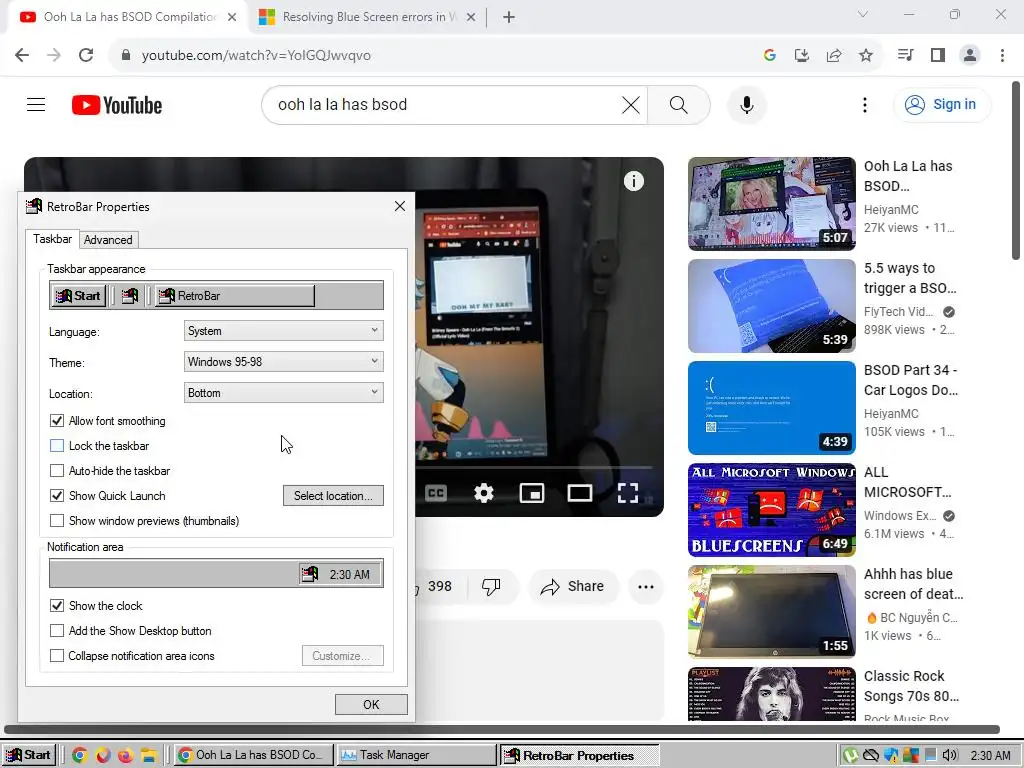
Task: Launch Chrome from the Quick Launch bar
Action: tap(80, 756)
